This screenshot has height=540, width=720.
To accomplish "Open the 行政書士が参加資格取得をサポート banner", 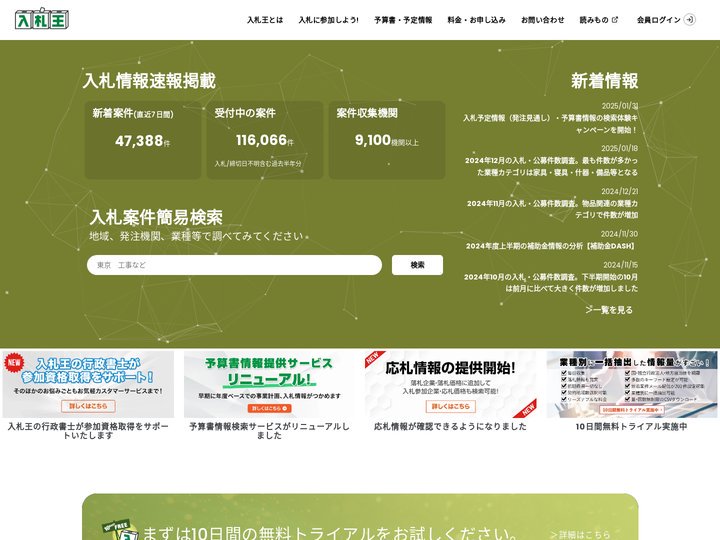I will point(88,384).
